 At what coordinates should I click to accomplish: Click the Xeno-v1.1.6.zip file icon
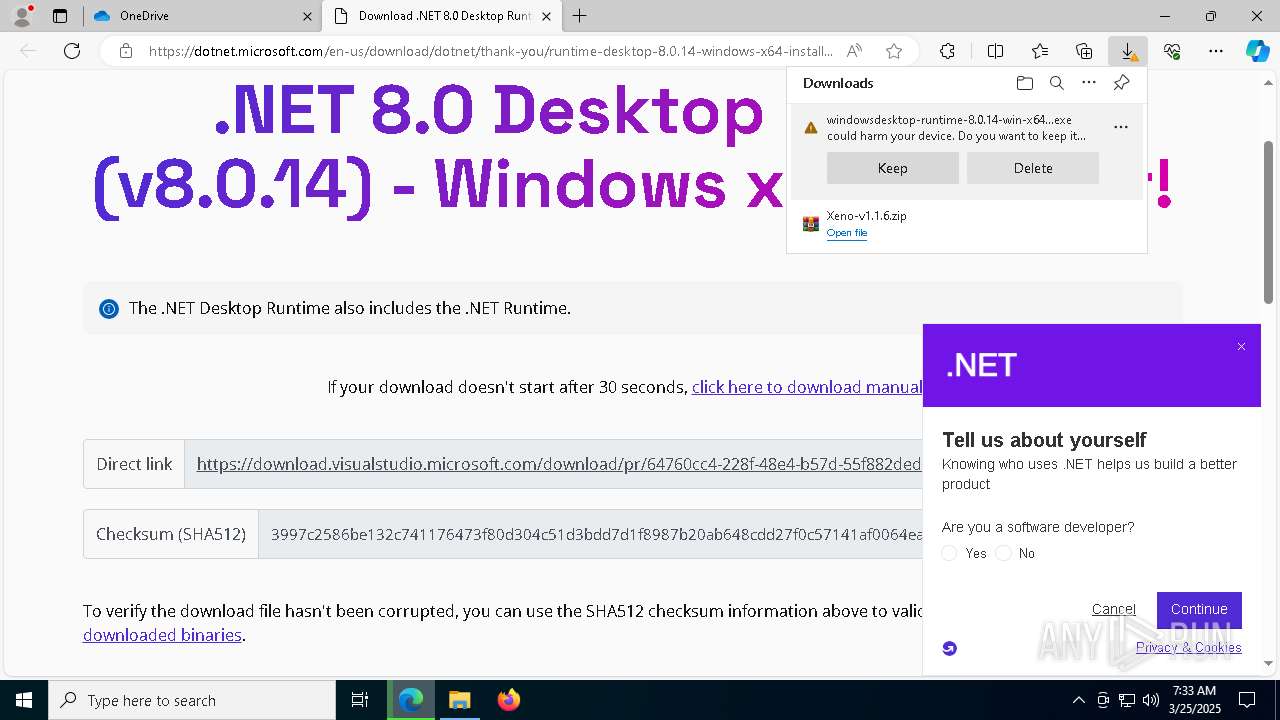tap(811, 224)
